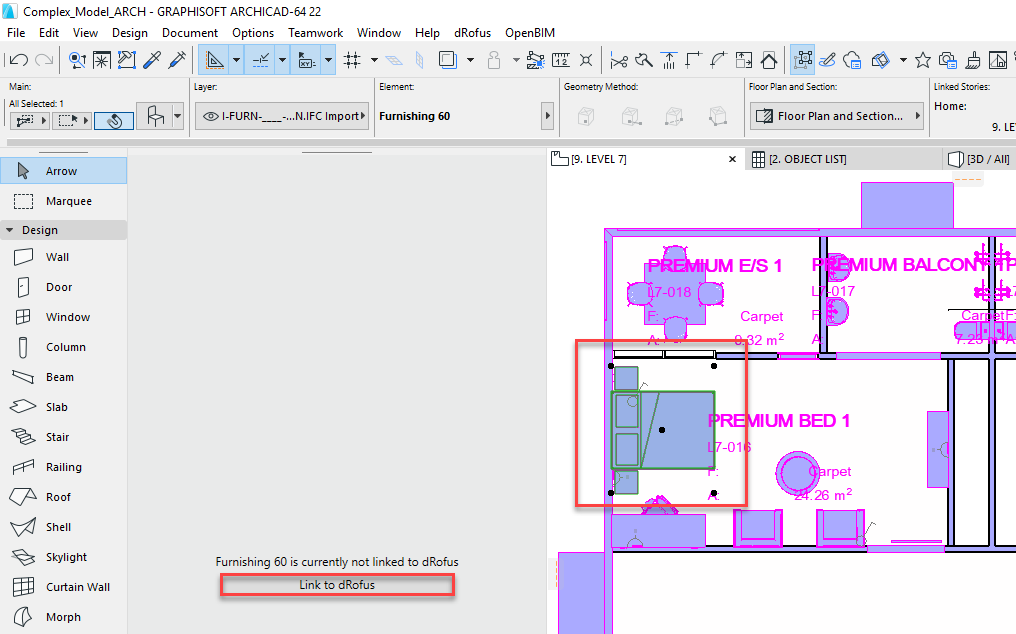Open the Favorites star icon in the toolbar
Viewport: 1016px width, 634px height.
tap(922, 60)
